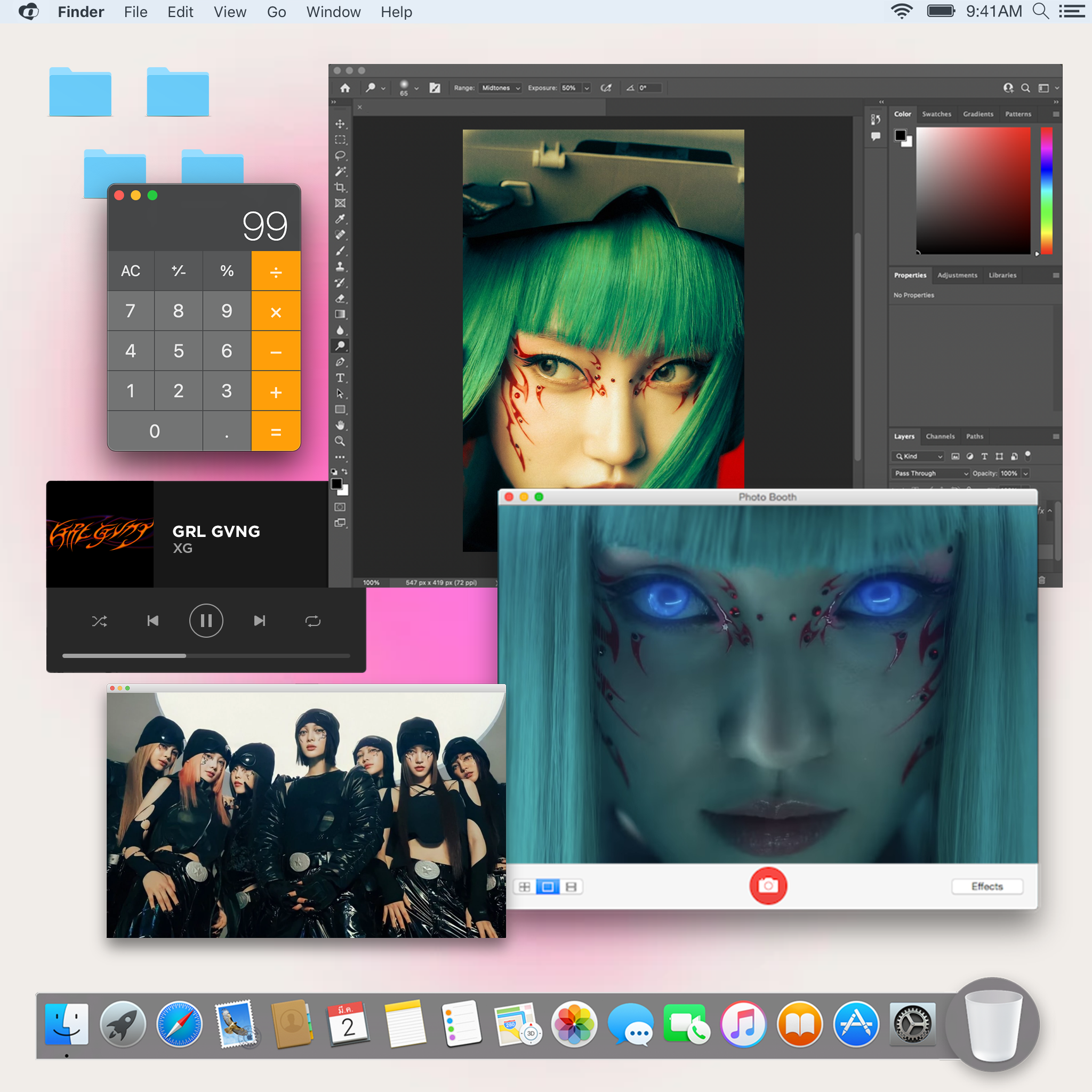
Task: Select the Horizontal Type tool
Action: [x=340, y=378]
